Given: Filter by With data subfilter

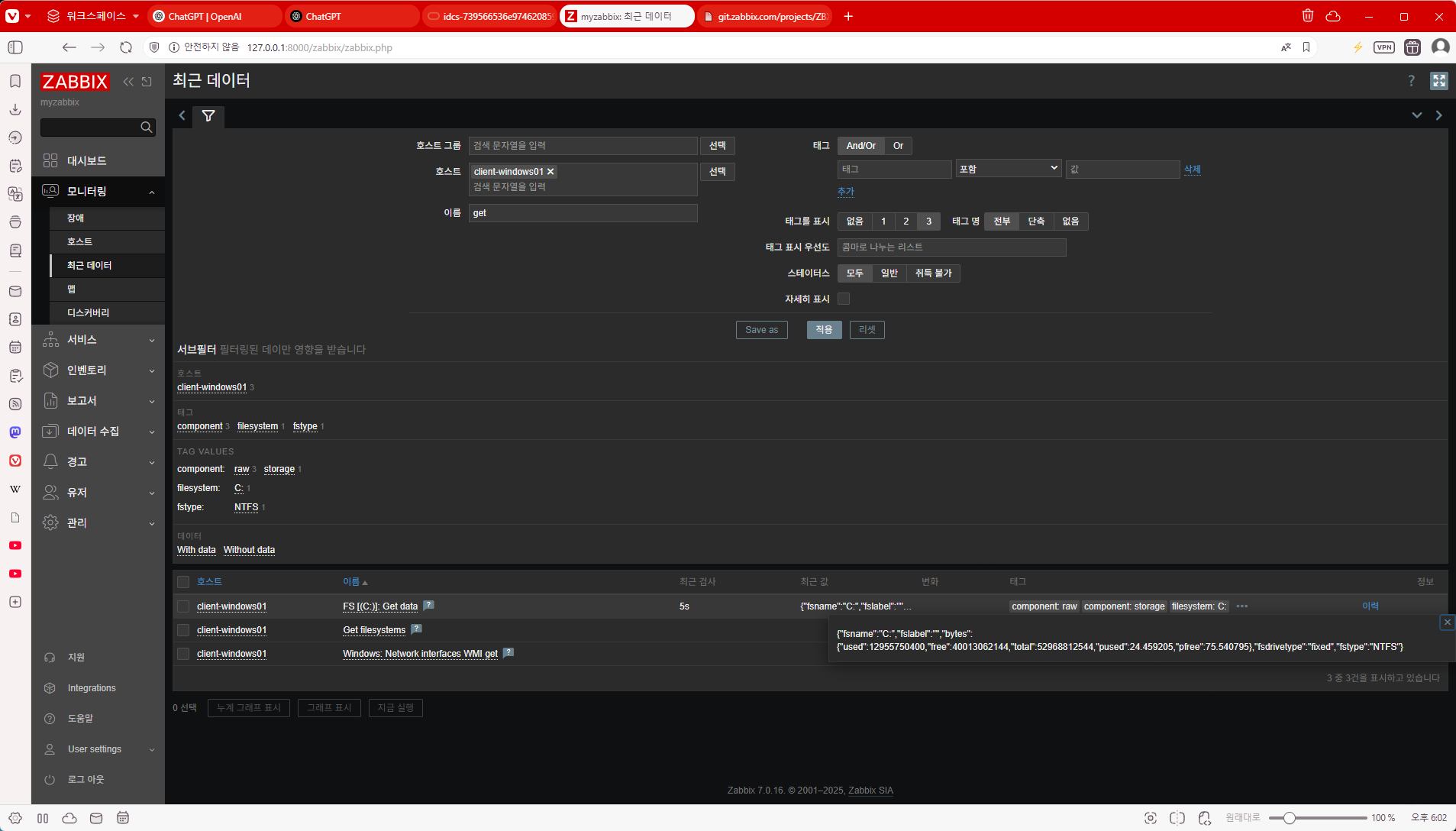Looking at the screenshot, I should point(196,550).
